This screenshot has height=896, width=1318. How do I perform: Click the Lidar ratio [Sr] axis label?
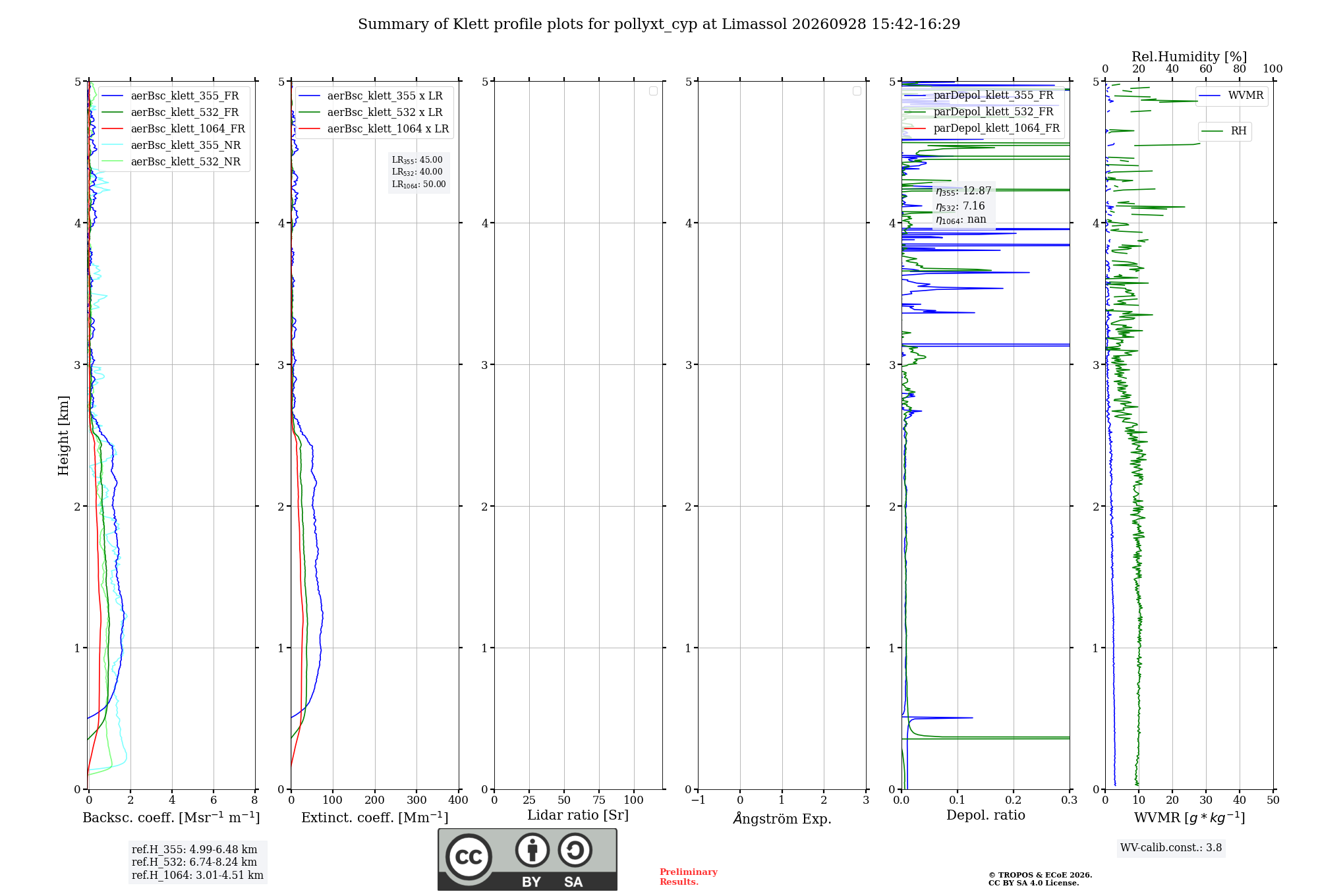578,816
